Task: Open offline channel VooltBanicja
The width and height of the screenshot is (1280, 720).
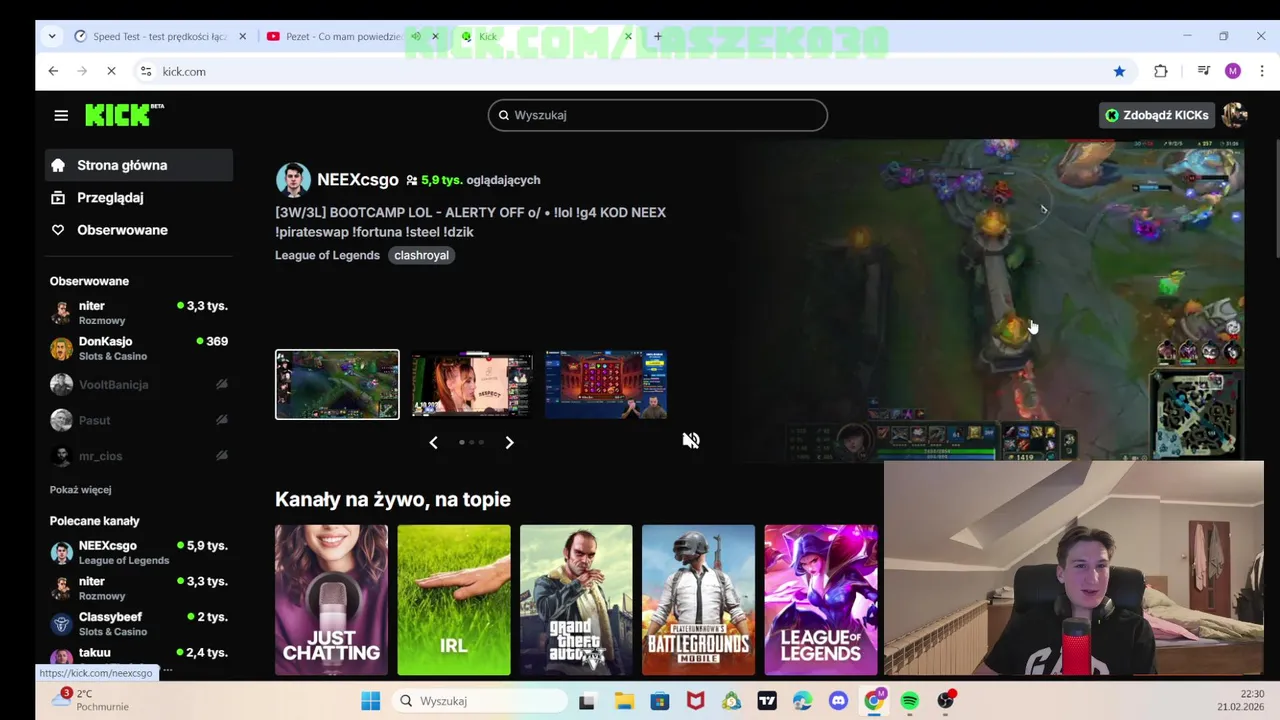Action: 139,384
